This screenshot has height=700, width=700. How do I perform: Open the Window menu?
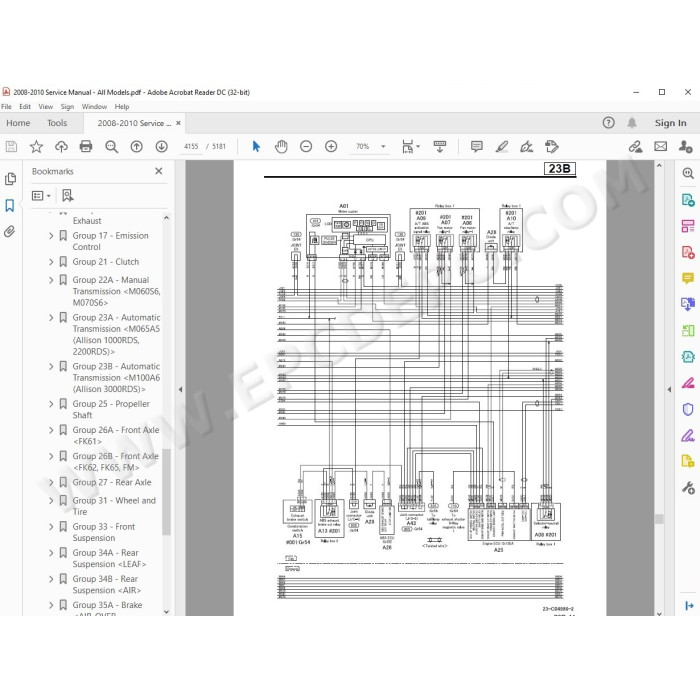94,107
